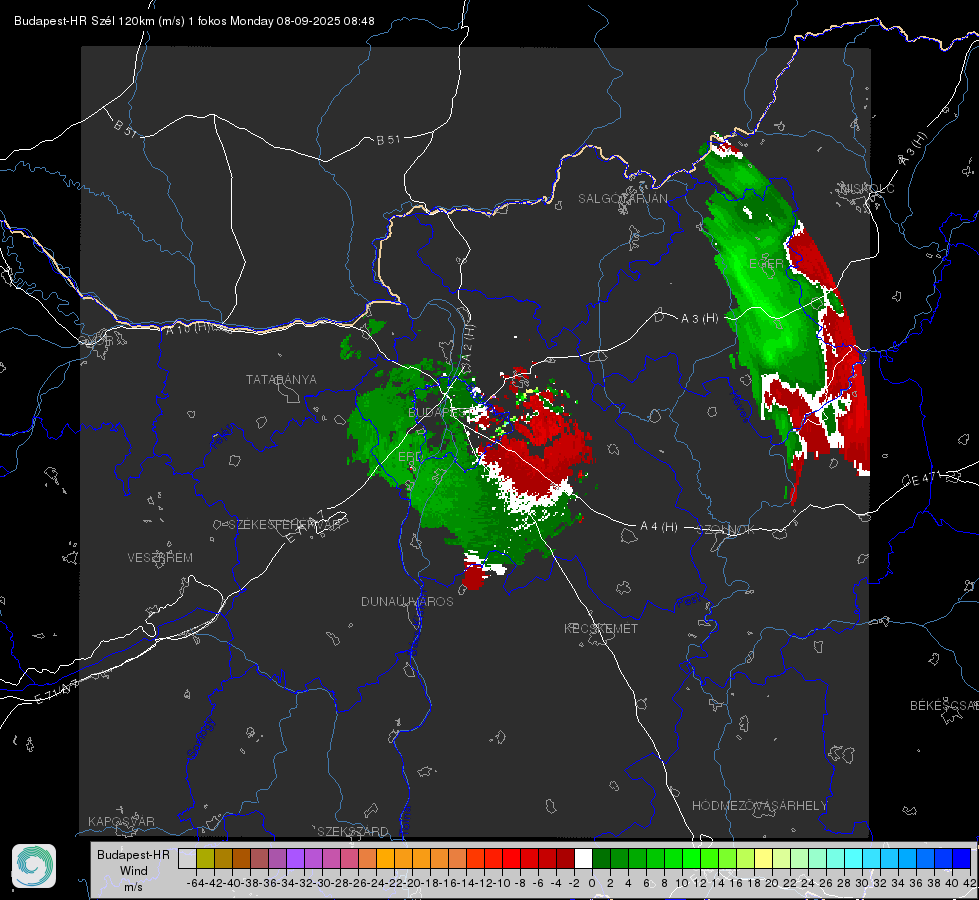This screenshot has height=900, width=979.
Task: Click the Pest county label
Action: pyautogui.click(x=689, y=602)
